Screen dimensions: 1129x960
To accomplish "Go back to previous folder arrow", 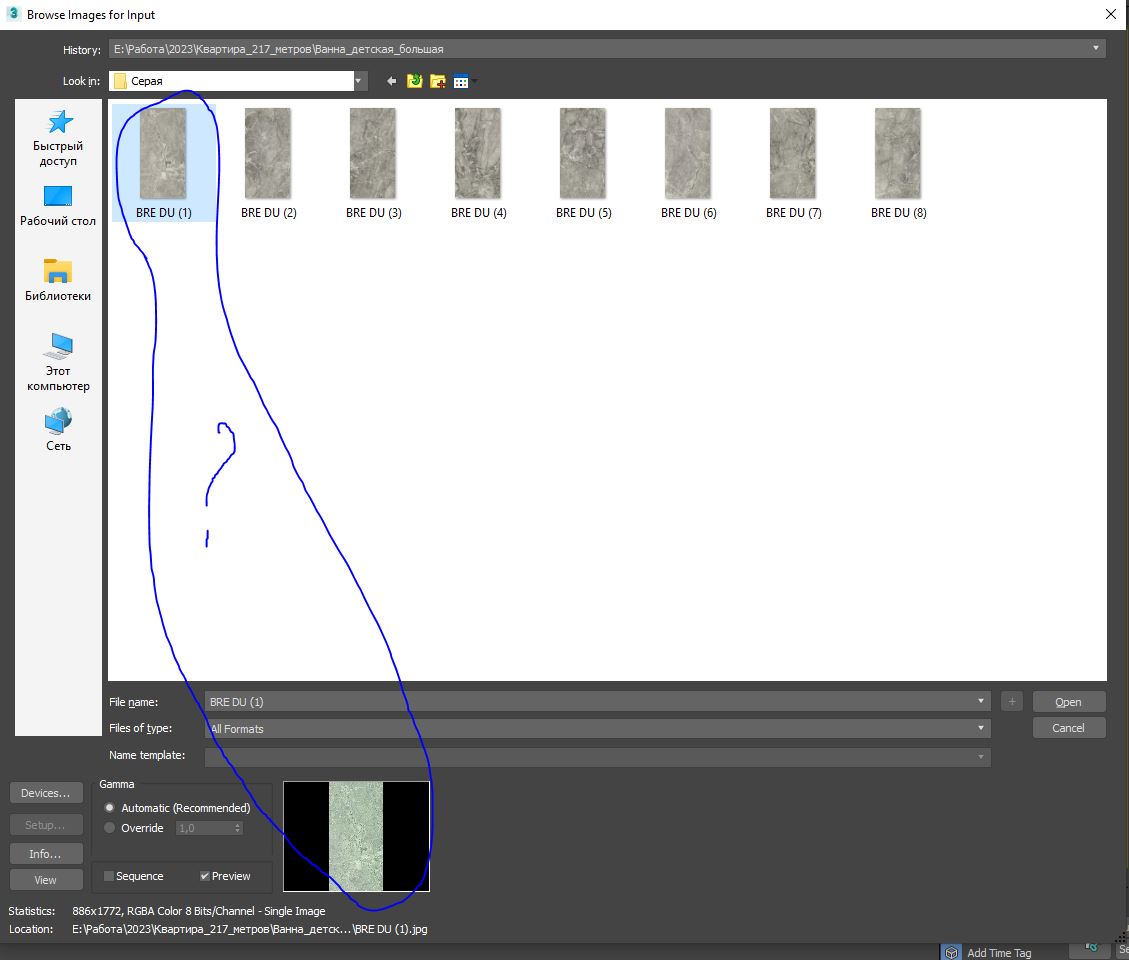I will click(x=391, y=81).
